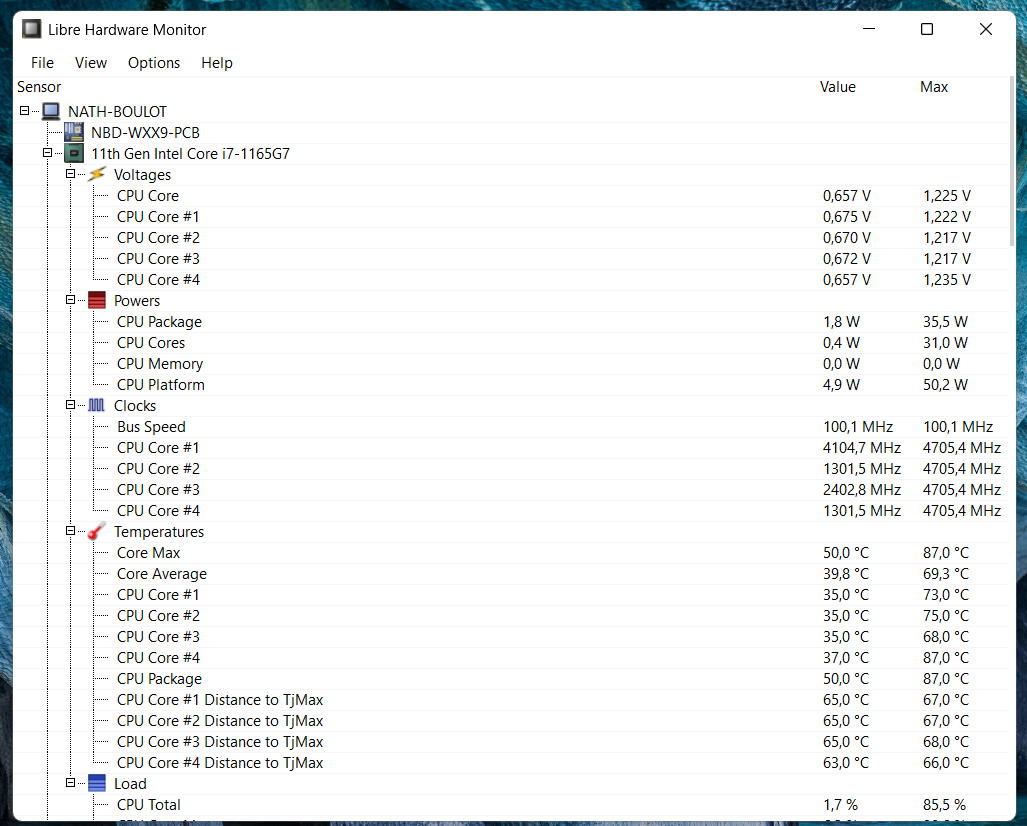Click the Sensor column header

pyautogui.click(x=39, y=87)
